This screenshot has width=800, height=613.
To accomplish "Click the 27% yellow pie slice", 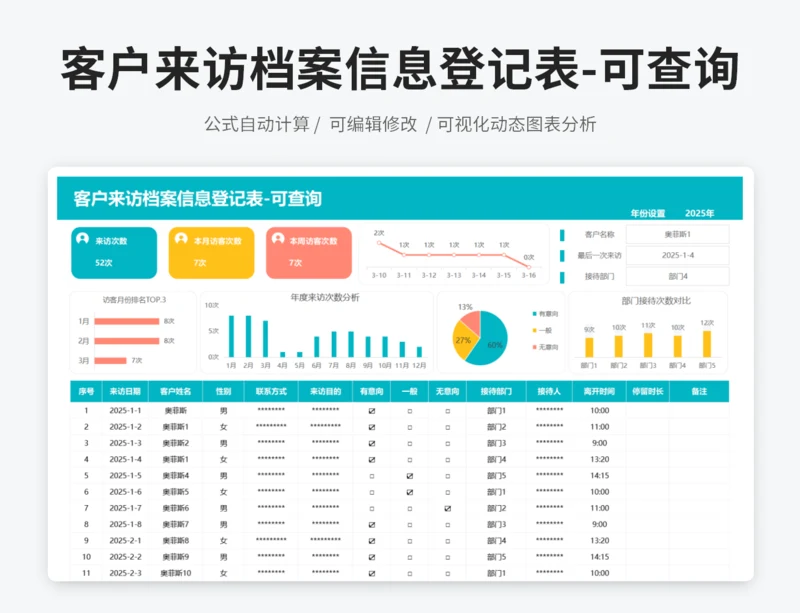I will tap(463, 342).
